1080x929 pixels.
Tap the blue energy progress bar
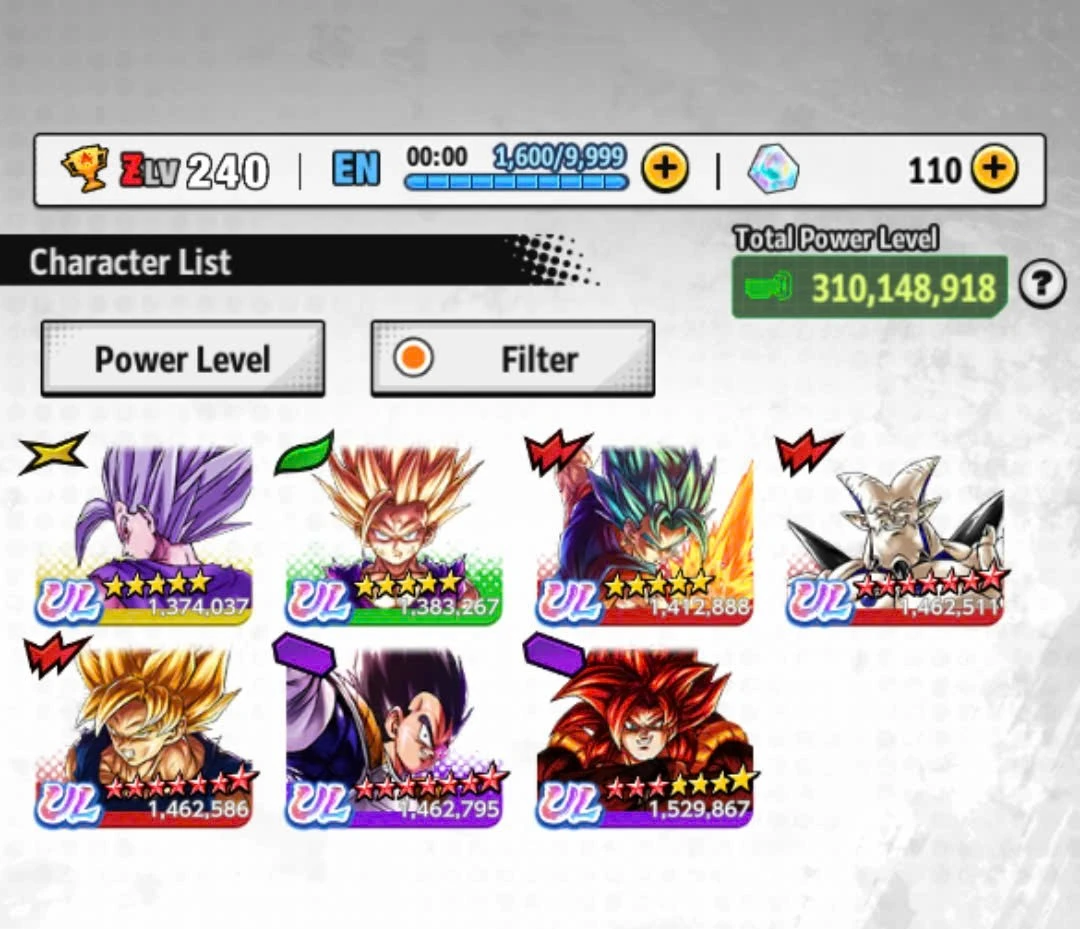point(517,182)
